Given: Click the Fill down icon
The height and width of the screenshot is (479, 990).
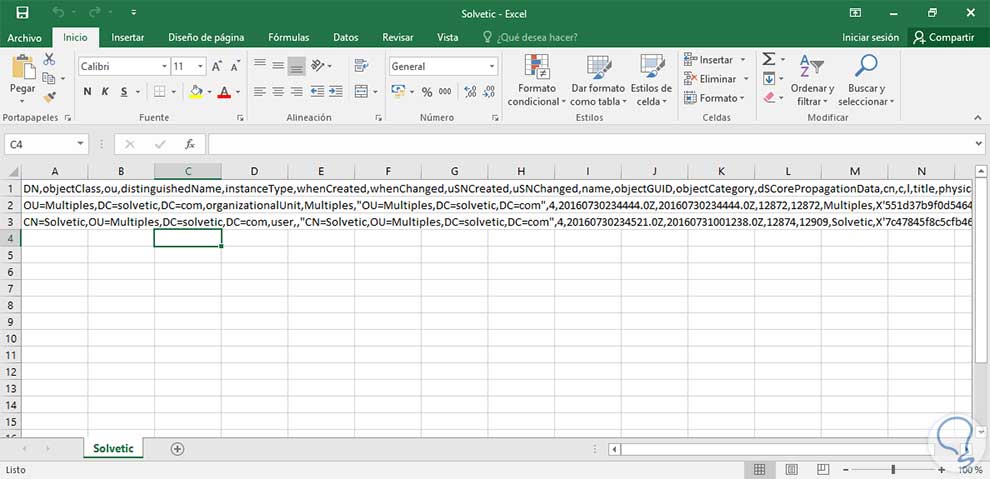Looking at the screenshot, I should [x=768, y=79].
